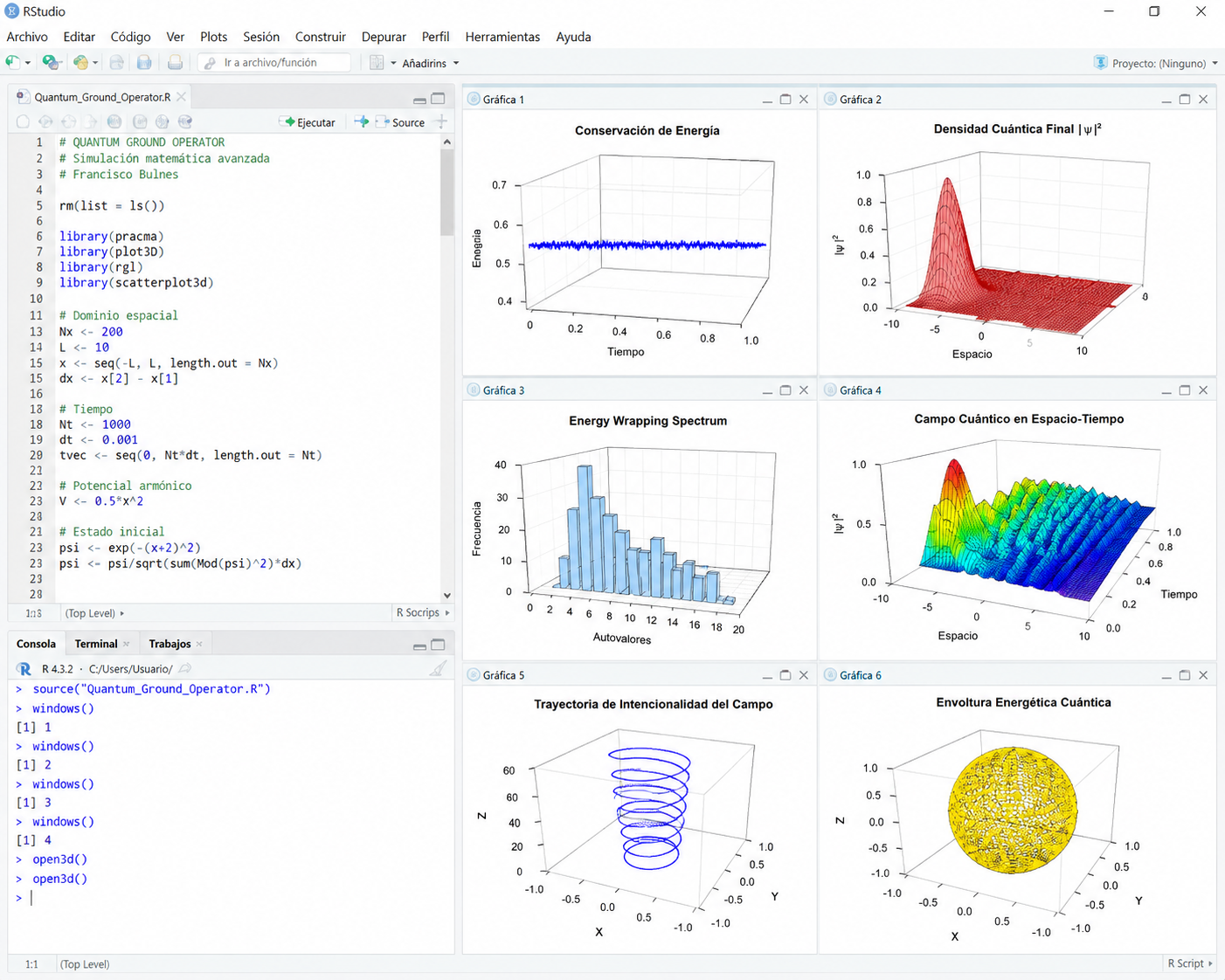Minimize the source editor pane
1225x980 pixels.
(x=419, y=99)
